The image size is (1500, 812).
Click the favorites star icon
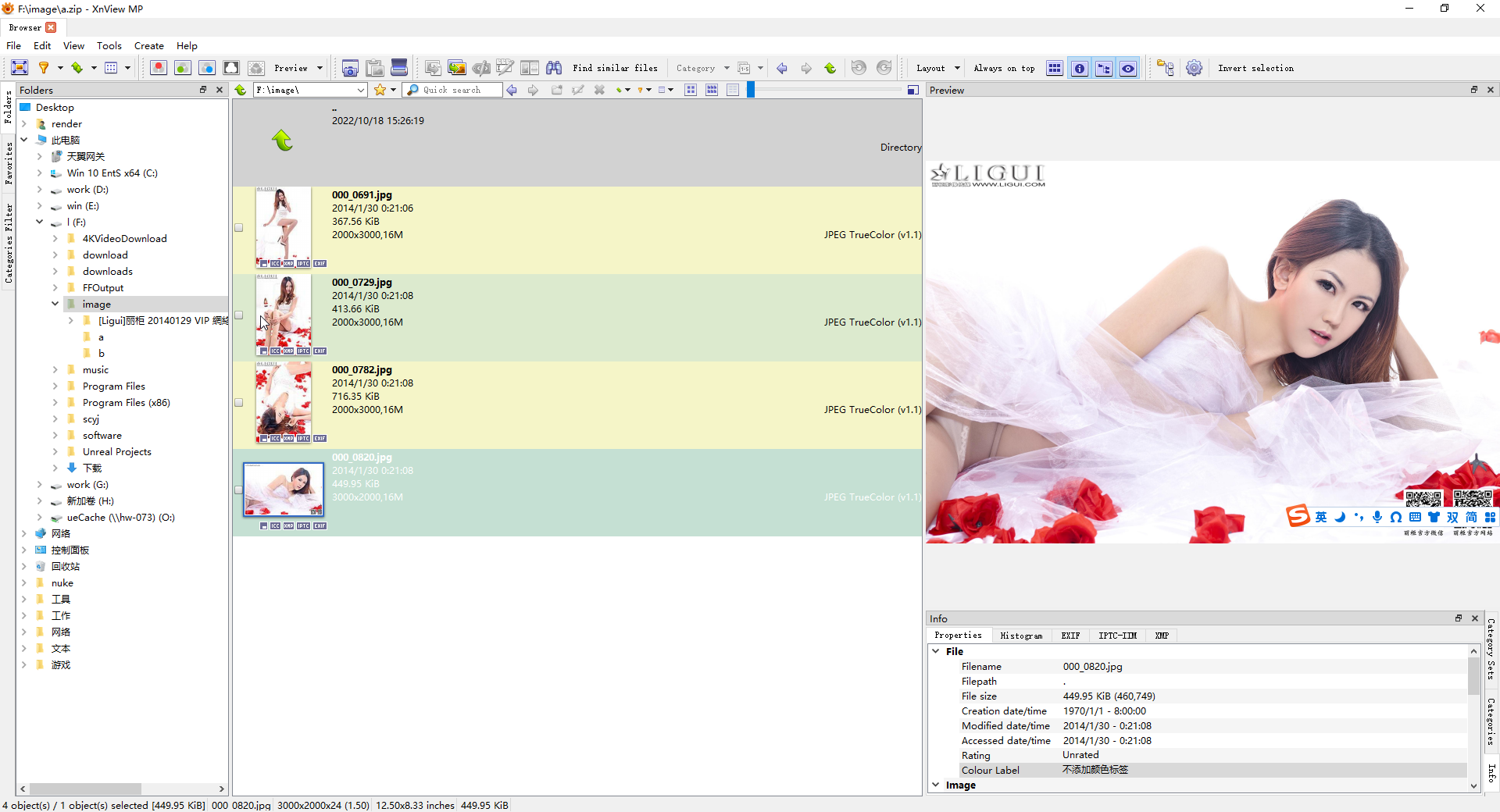pos(380,90)
